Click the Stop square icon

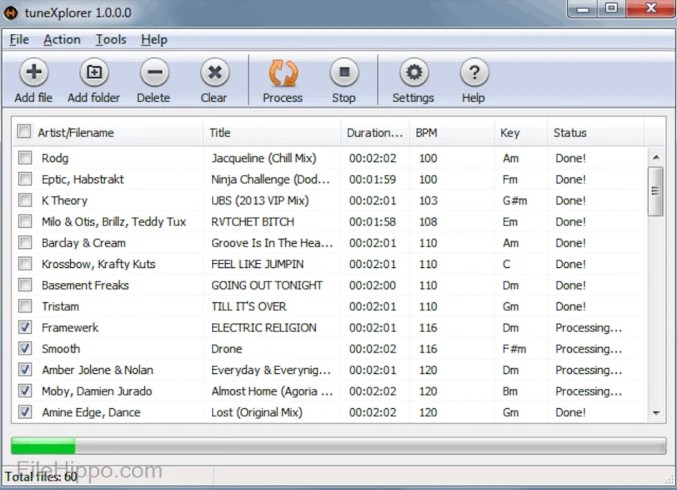[344, 72]
